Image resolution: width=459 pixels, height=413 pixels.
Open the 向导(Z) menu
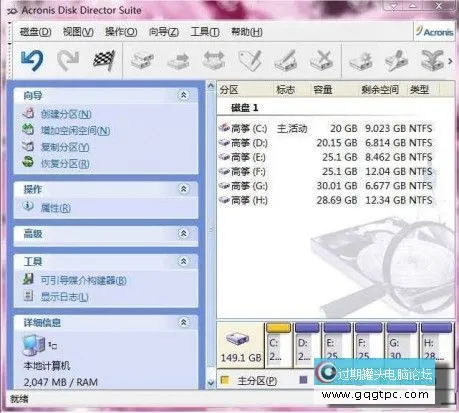point(164,32)
